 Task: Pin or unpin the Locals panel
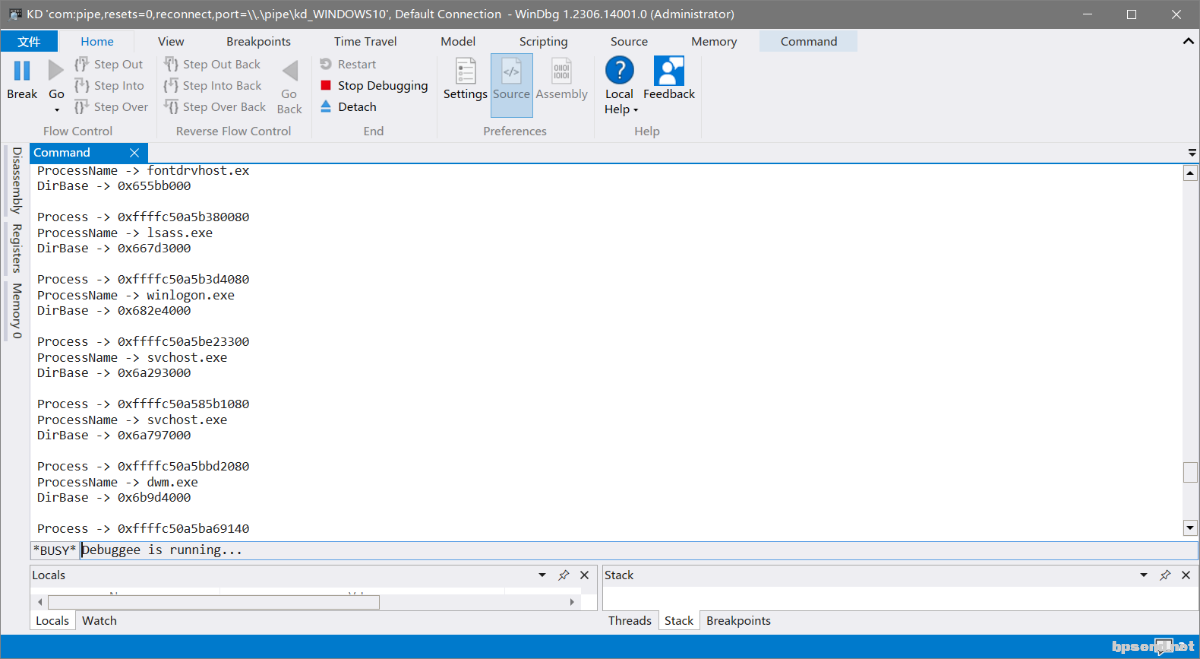[564, 575]
